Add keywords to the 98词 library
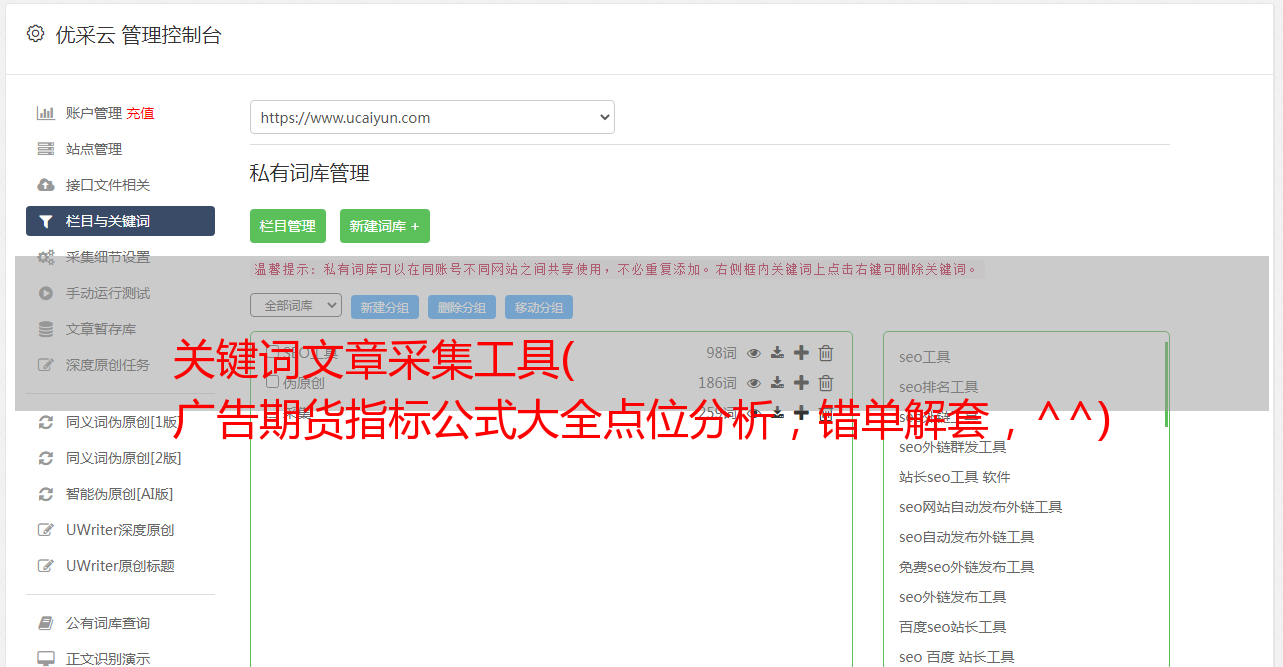 tap(801, 353)
